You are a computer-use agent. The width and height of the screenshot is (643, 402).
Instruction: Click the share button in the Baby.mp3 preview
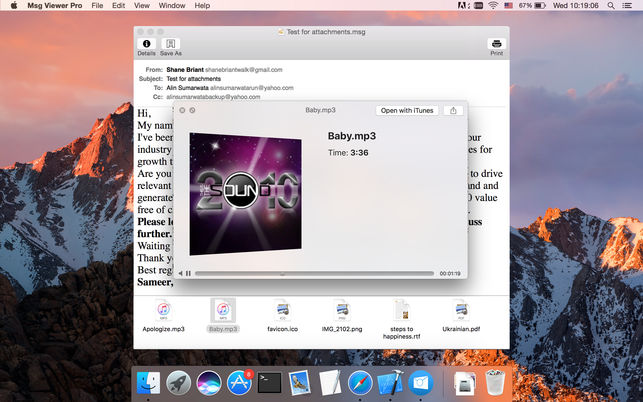[453, 110]
